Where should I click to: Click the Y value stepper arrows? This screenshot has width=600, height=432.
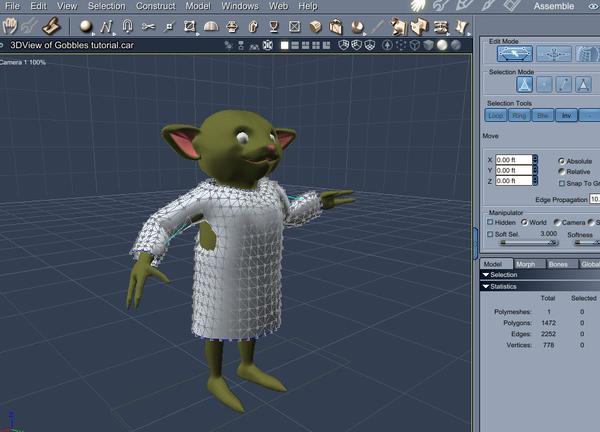point(535,170)
